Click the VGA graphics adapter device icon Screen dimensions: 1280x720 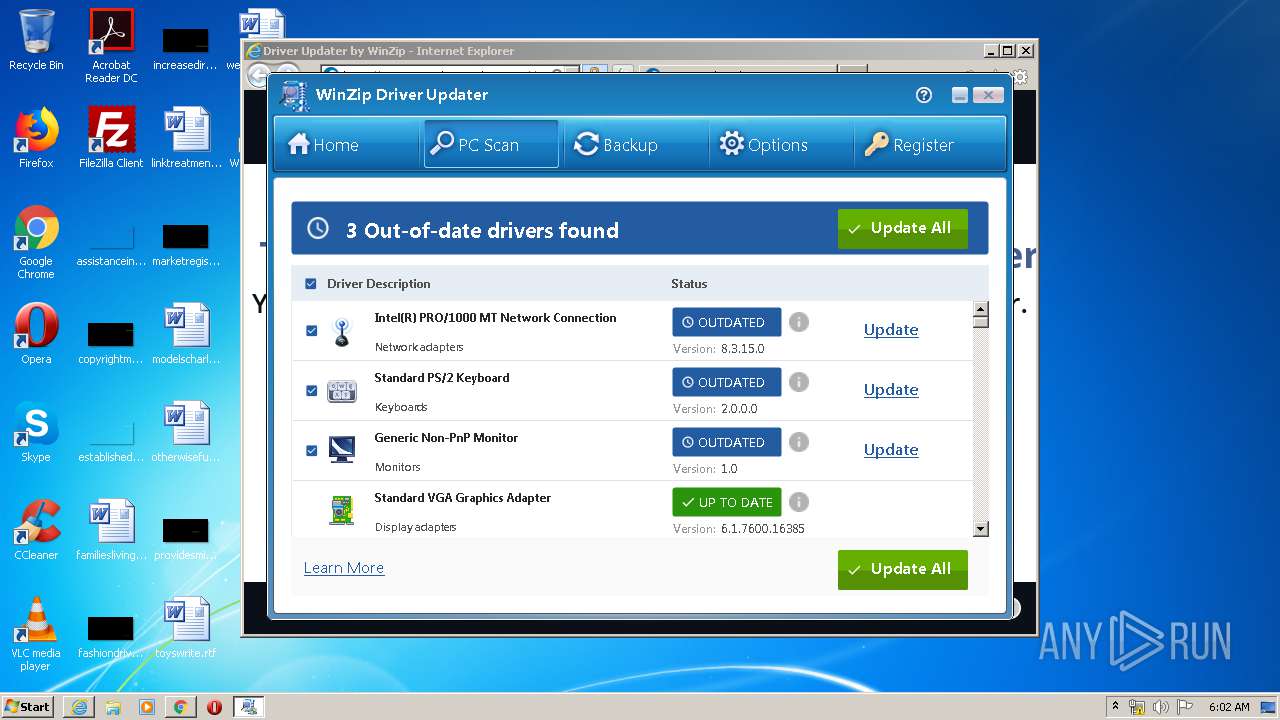tap(342, 510)
